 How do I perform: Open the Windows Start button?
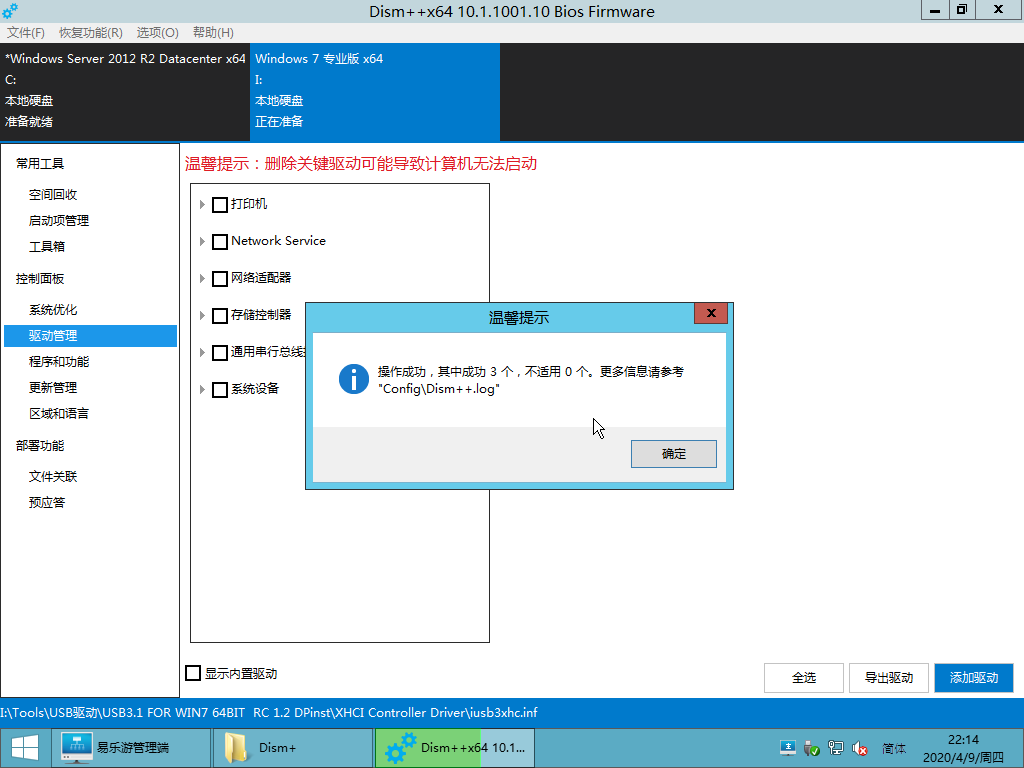pos(25,748)
